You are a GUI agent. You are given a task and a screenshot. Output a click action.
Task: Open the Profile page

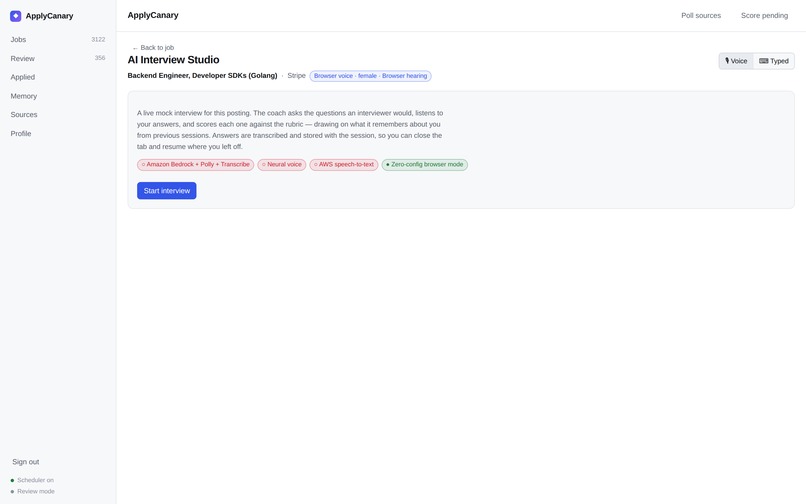pyautogui.click(x=58, y=133)
